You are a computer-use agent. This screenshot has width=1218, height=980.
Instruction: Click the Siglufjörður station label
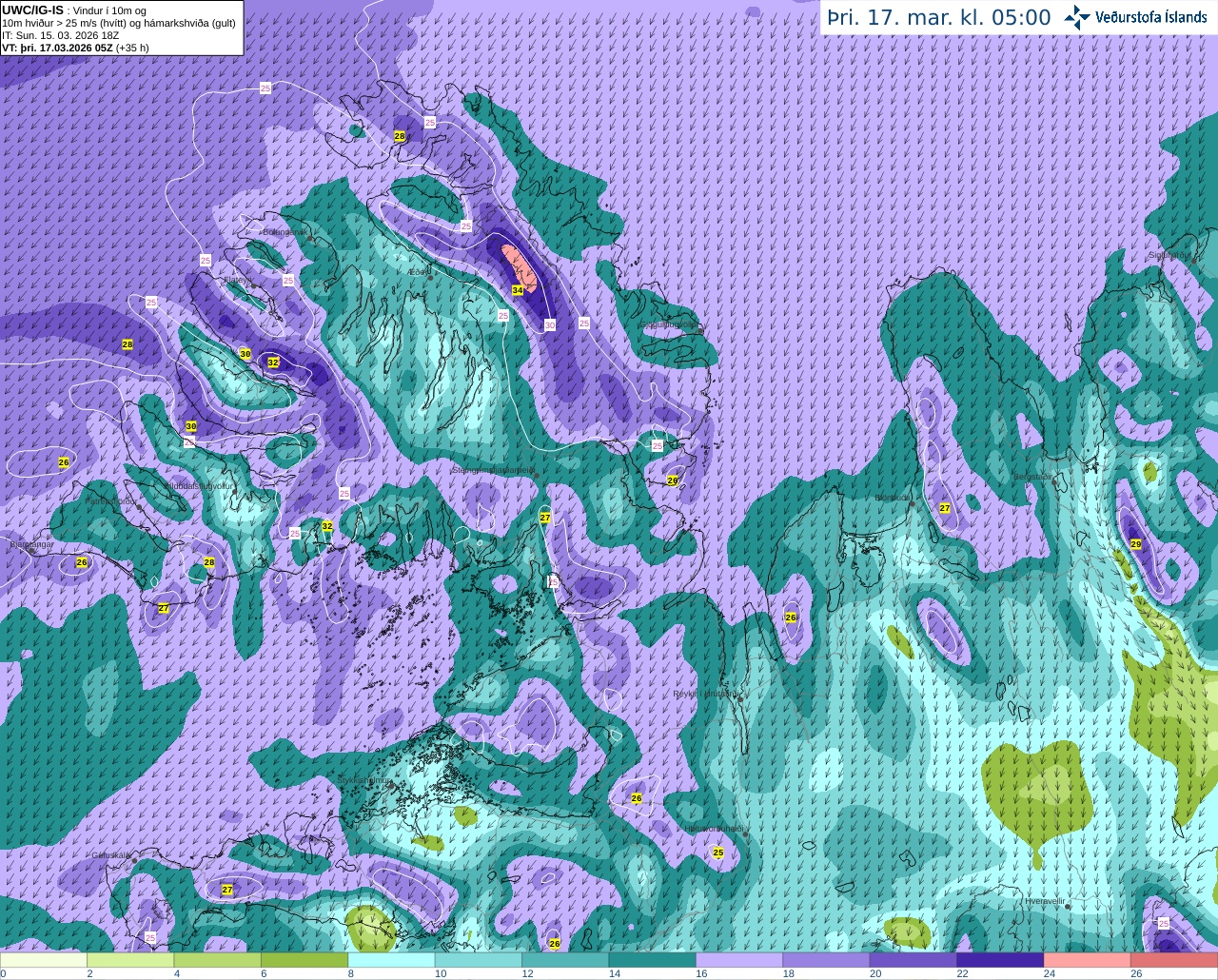pyautogui.click(x=1169, y=255)
